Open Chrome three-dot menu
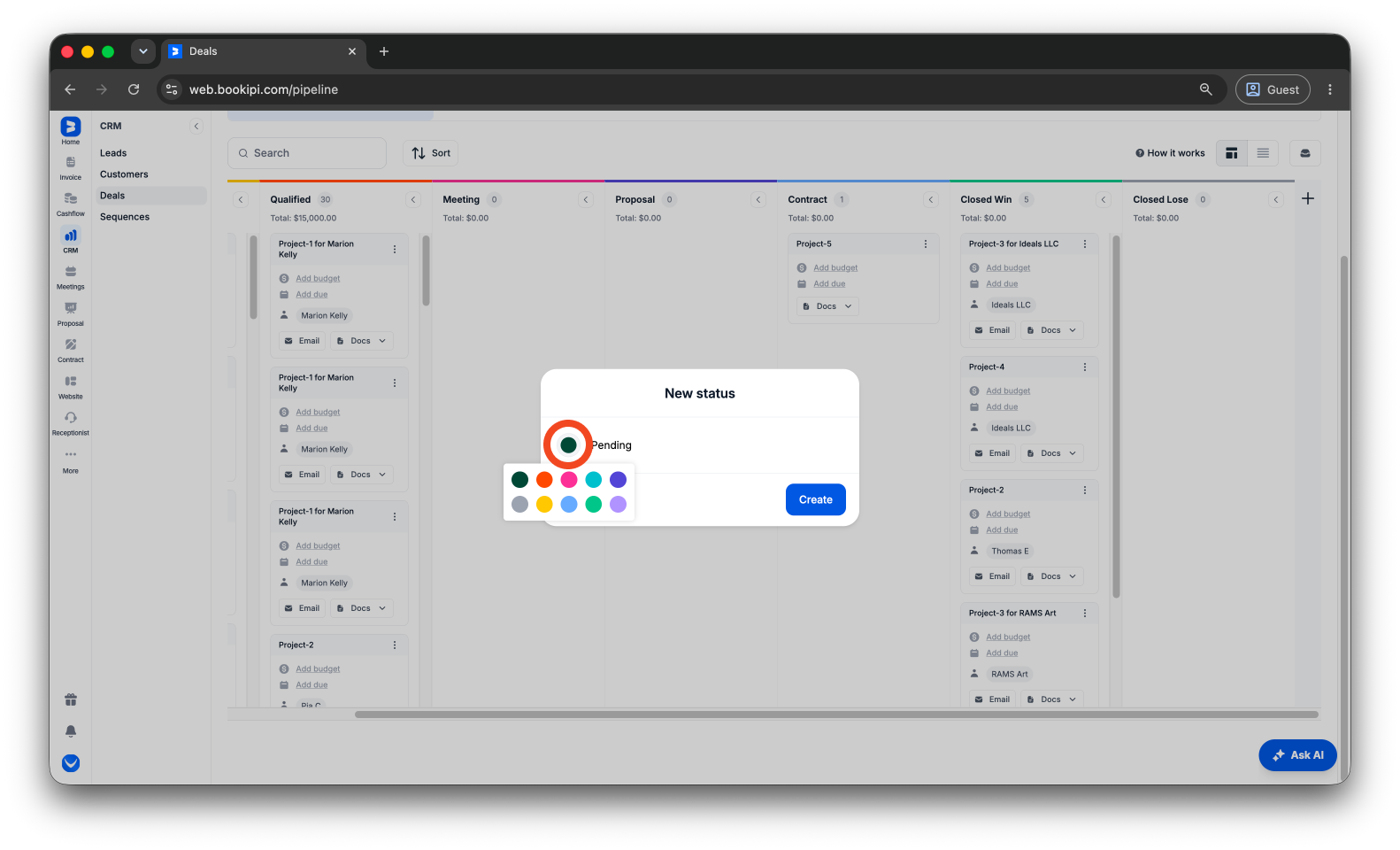 1329,89
